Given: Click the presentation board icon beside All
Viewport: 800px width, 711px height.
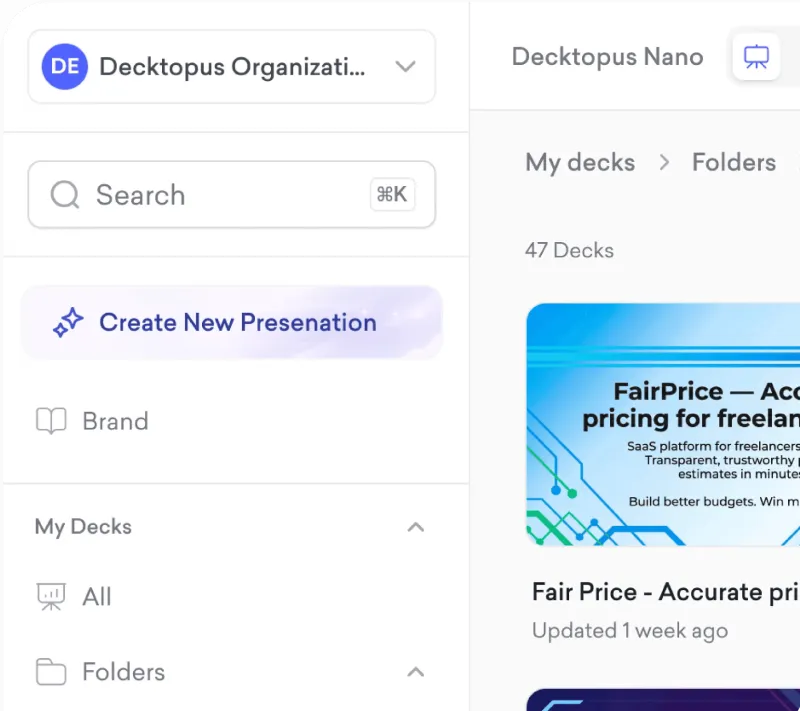Looking at the screenshot, I should (51, 596).
